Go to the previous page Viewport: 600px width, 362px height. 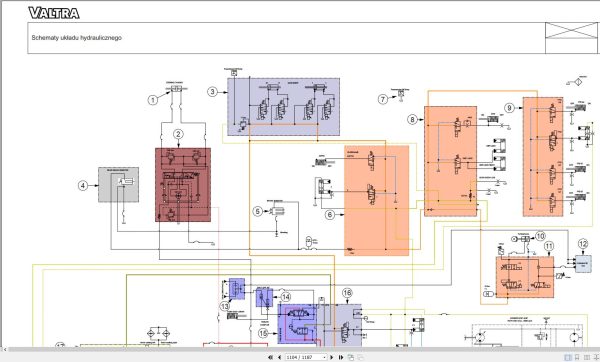click(280, 357)
